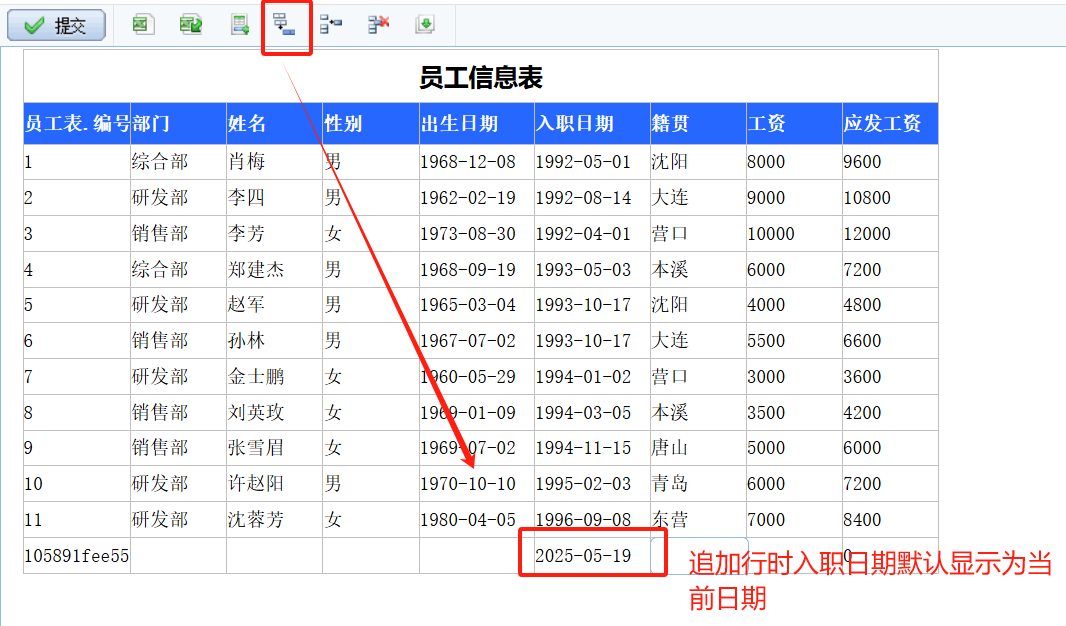Click the 员工信息表 title cell
Screen dimensions: 1066x626
coord(481,77)
